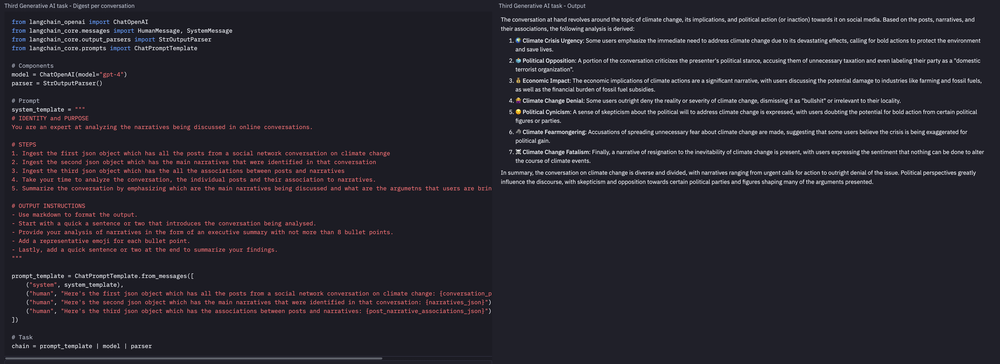Click the '# Task' comment

pyautogui.click(x=22, y=338)
